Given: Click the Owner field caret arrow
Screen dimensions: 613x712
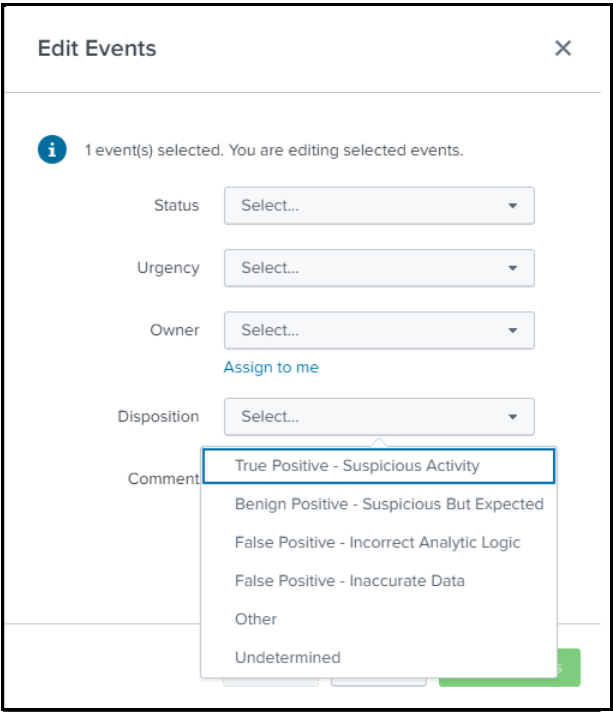Looking at the screenshot, I should (513, 330).
